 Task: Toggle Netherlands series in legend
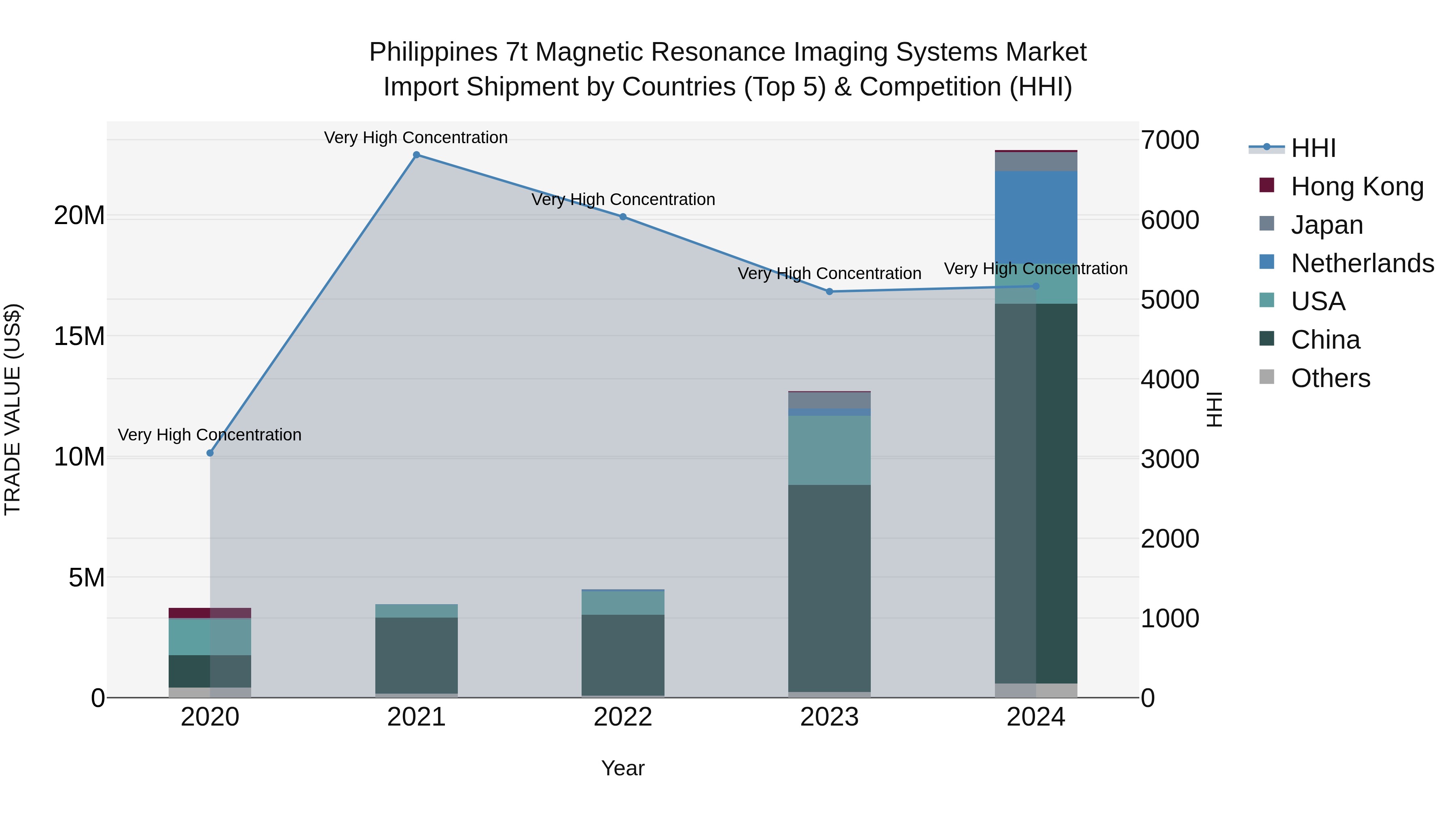click(x=1347, y=263)
